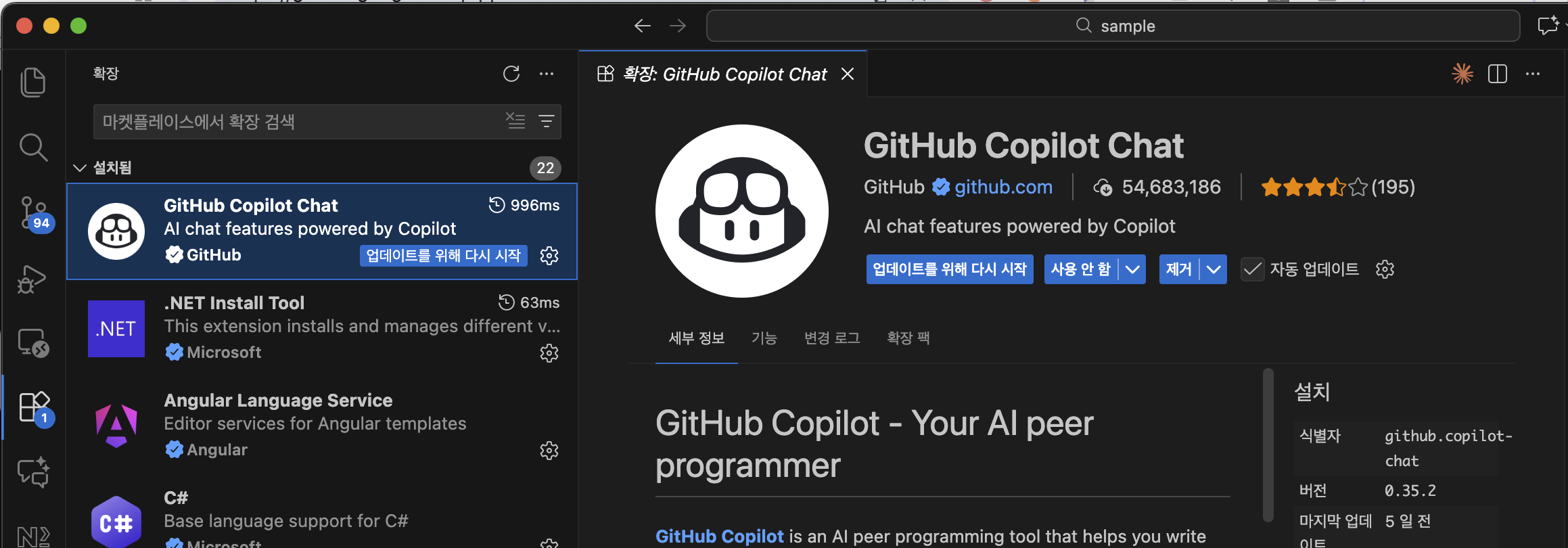Switch to the 세부 정보 tab

(697, 338)
